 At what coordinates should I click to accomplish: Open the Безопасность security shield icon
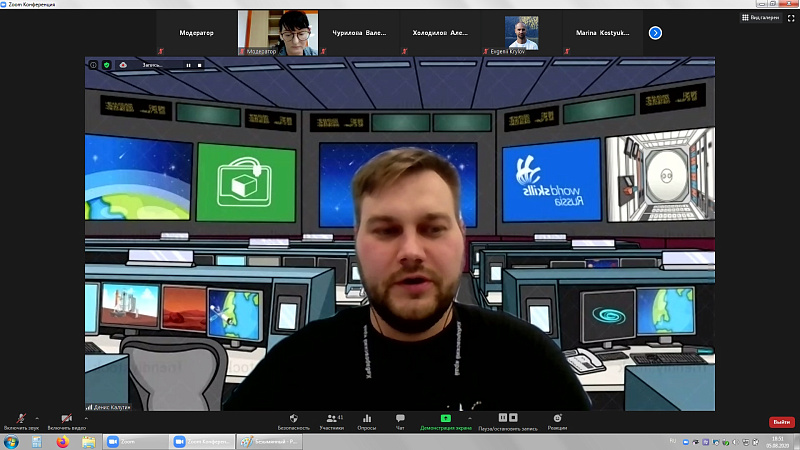[293, 421]
